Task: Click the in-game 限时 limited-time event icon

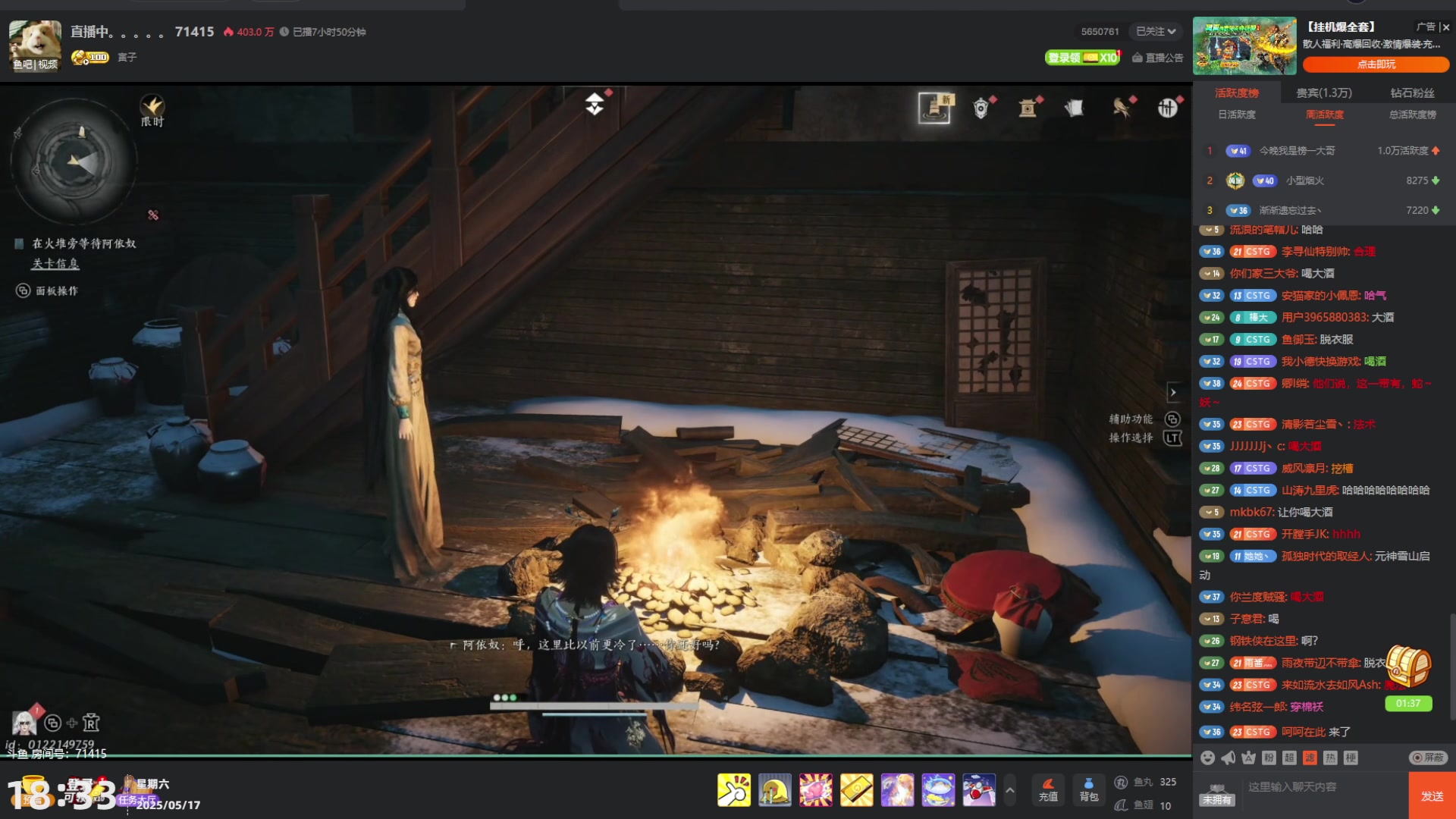Action: coord(152,110)
